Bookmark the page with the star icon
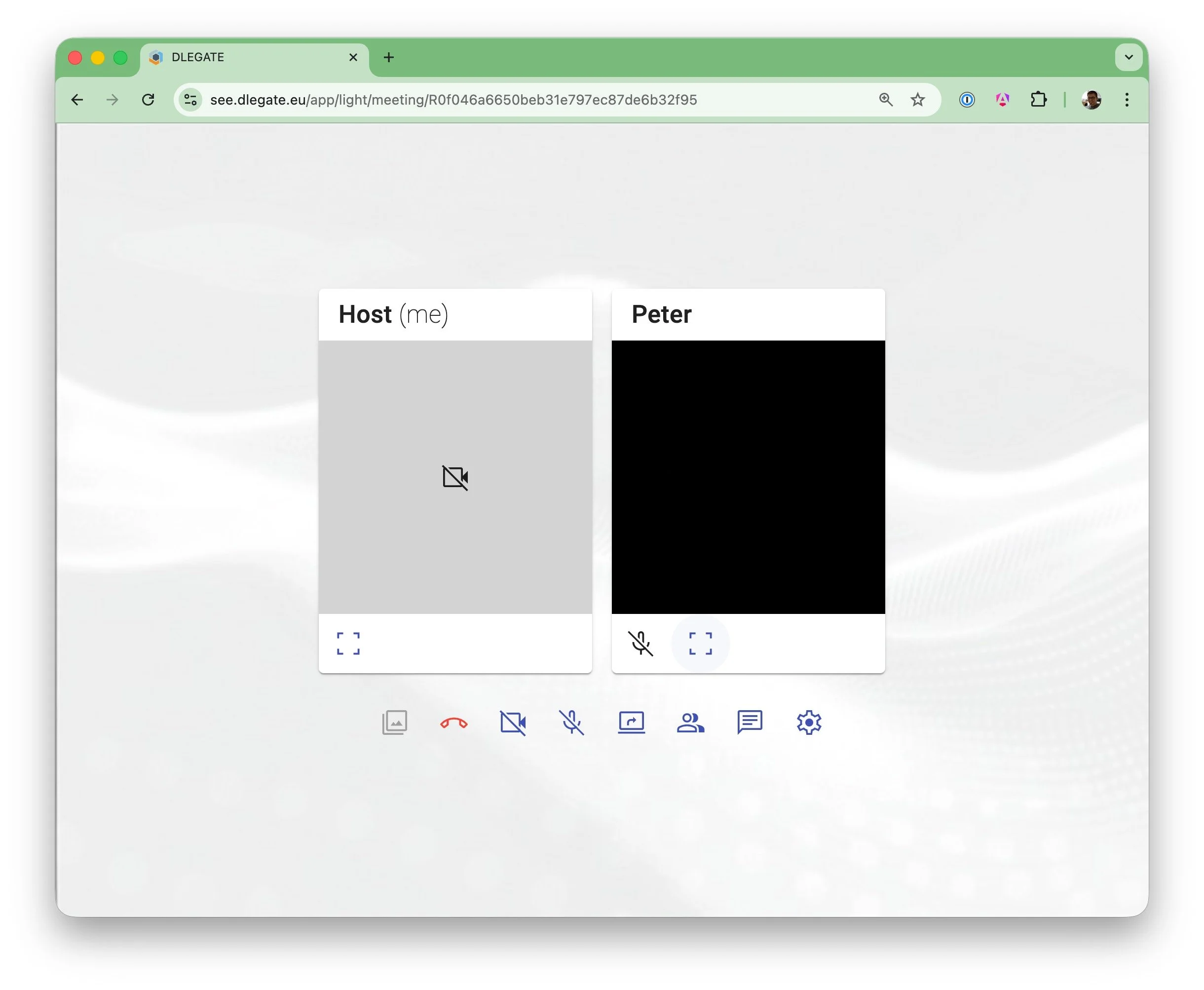Image resolution: width=1204 pixels, height=990 pixels. tap(917, 99)
